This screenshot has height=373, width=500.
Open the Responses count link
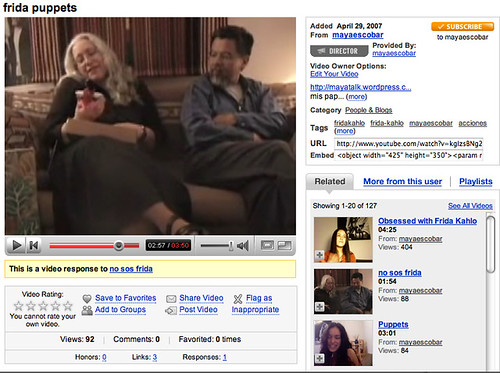[x=225, y=357]
